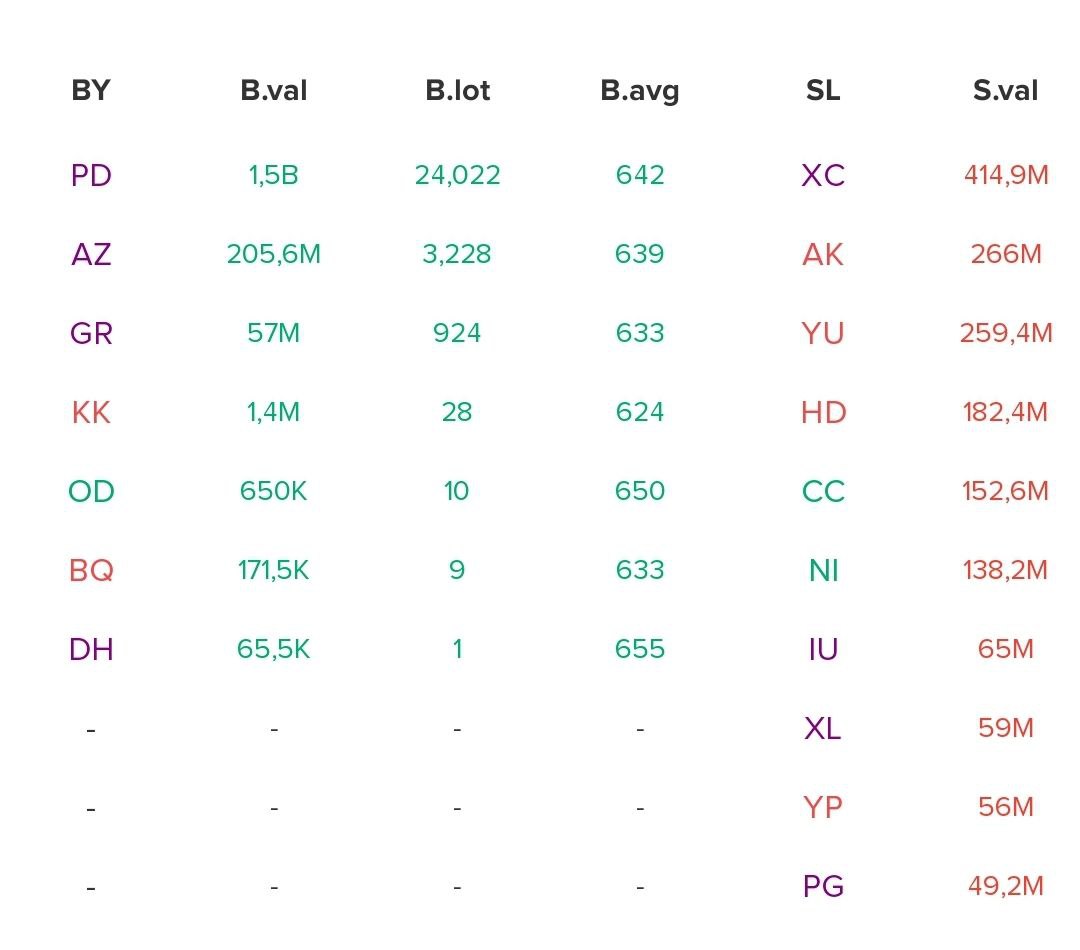Click the B.lot column header
The width and height of the screenshot is (1080, 950).
457,91
